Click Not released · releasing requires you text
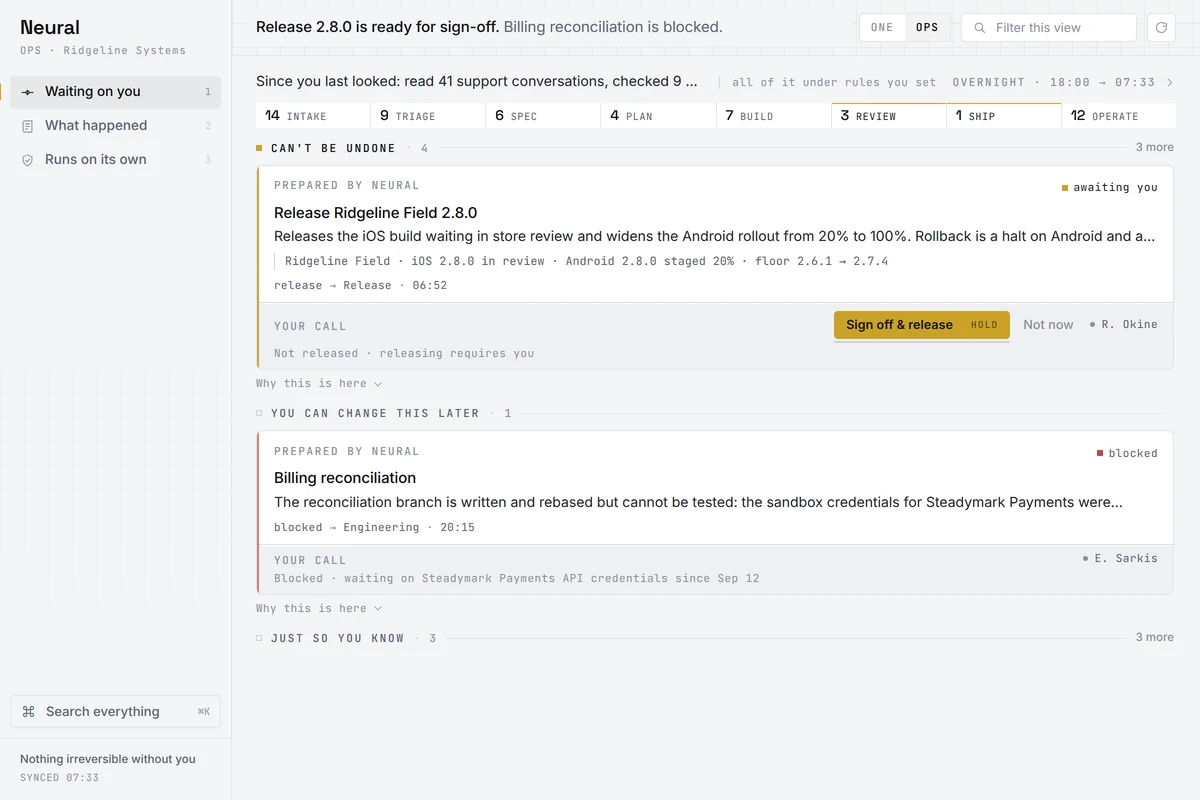This screenshot has height=800, width=1200. (404, 354)
